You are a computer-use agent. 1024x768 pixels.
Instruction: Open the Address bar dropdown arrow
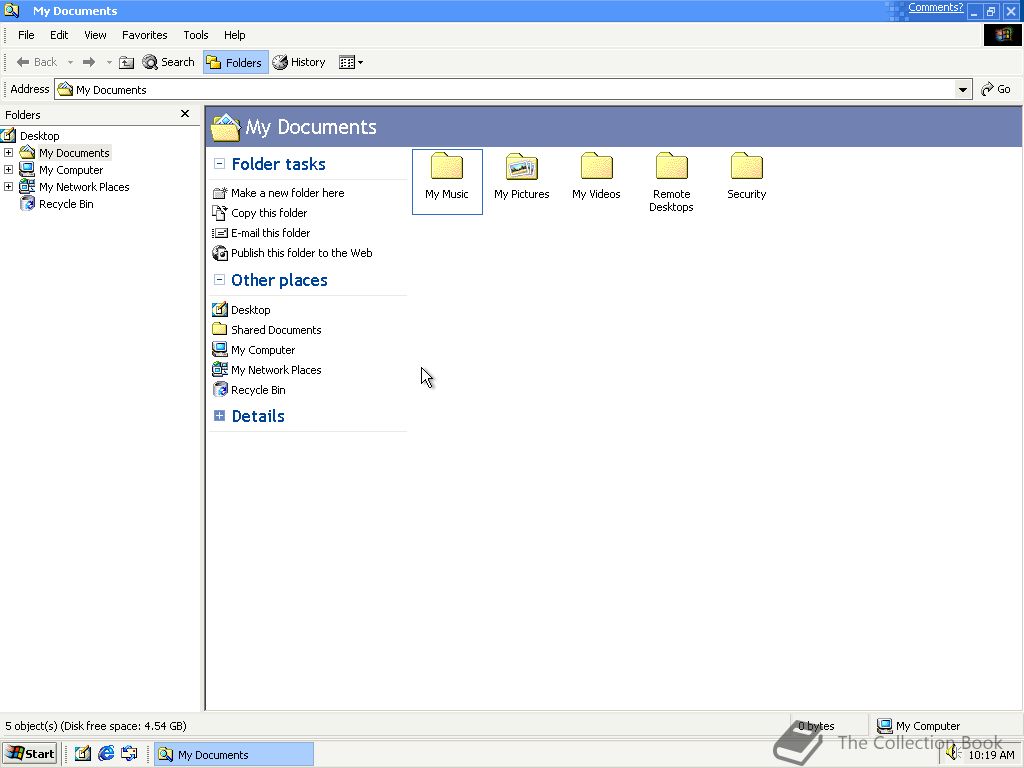[x=963, y=89]
